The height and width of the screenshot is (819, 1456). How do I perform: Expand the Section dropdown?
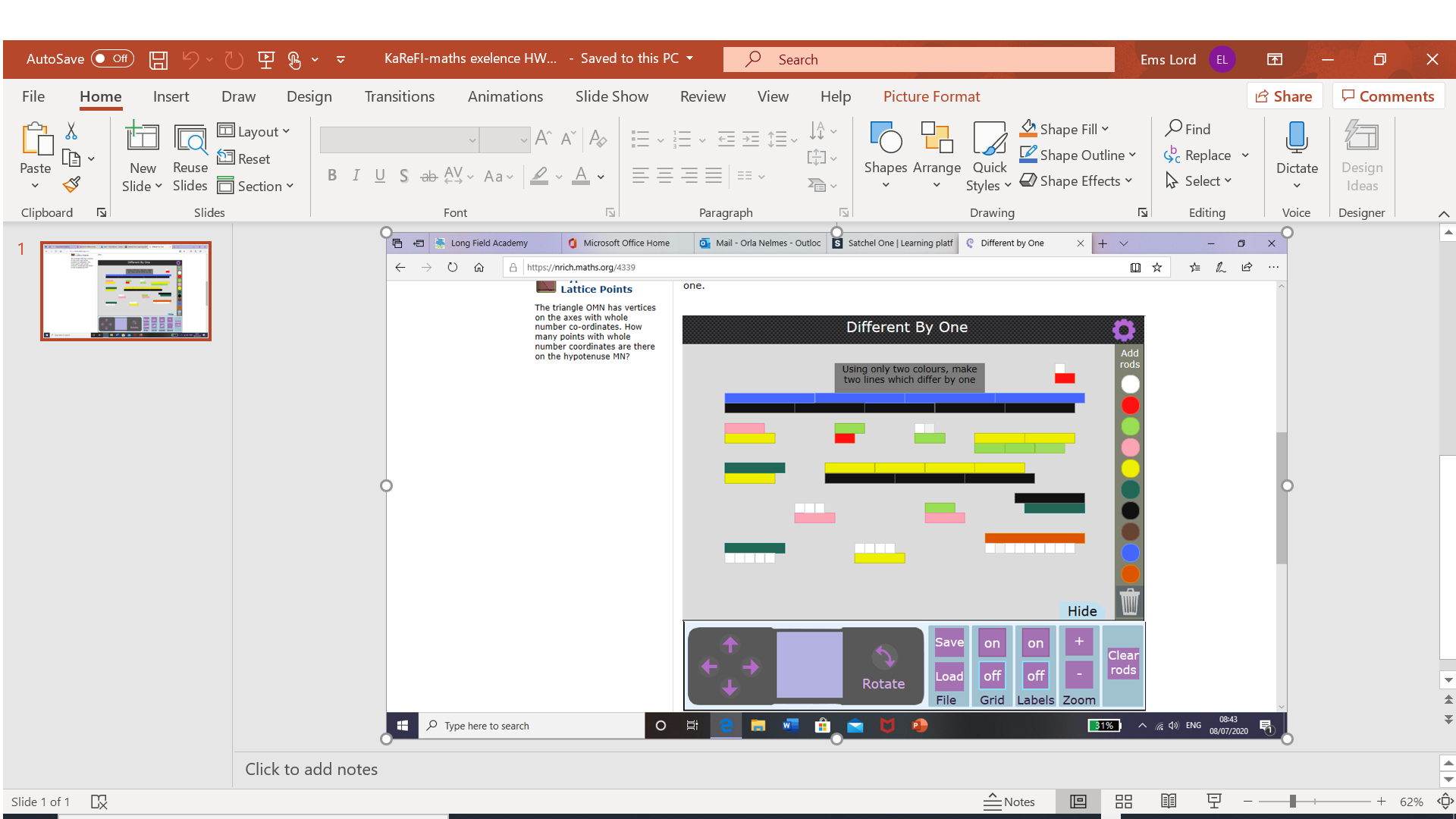click(256, 186)
